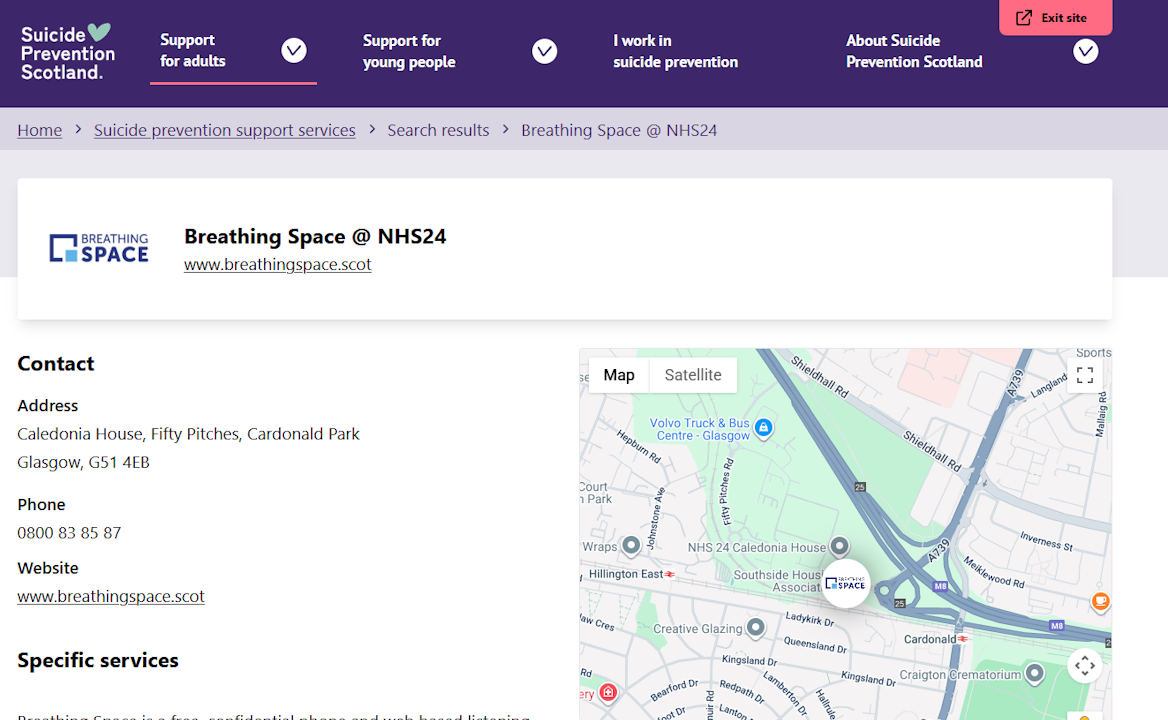This screenshot has height=720, width=1168.
Task: Click the red pin near Bearford Dr
Action: pos(609,692)
